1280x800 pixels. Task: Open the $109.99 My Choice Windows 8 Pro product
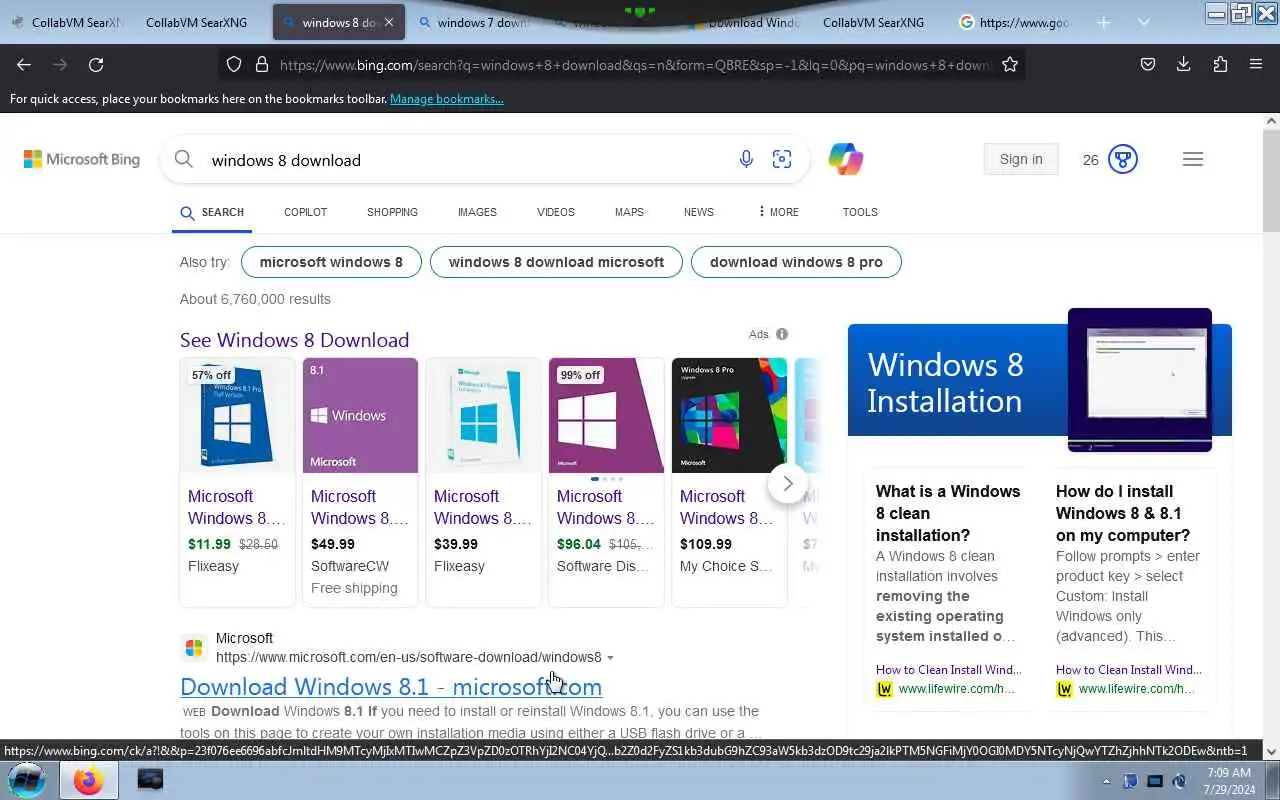(729, 482)
